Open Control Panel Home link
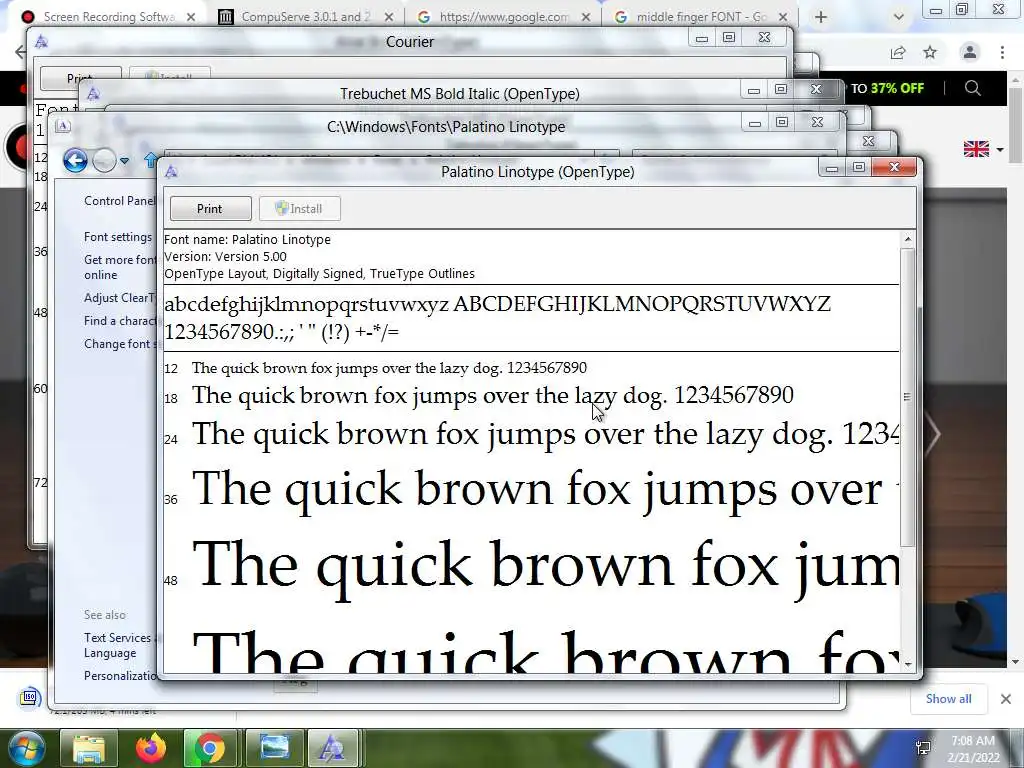1024x768 pixels. click(120, 200)
